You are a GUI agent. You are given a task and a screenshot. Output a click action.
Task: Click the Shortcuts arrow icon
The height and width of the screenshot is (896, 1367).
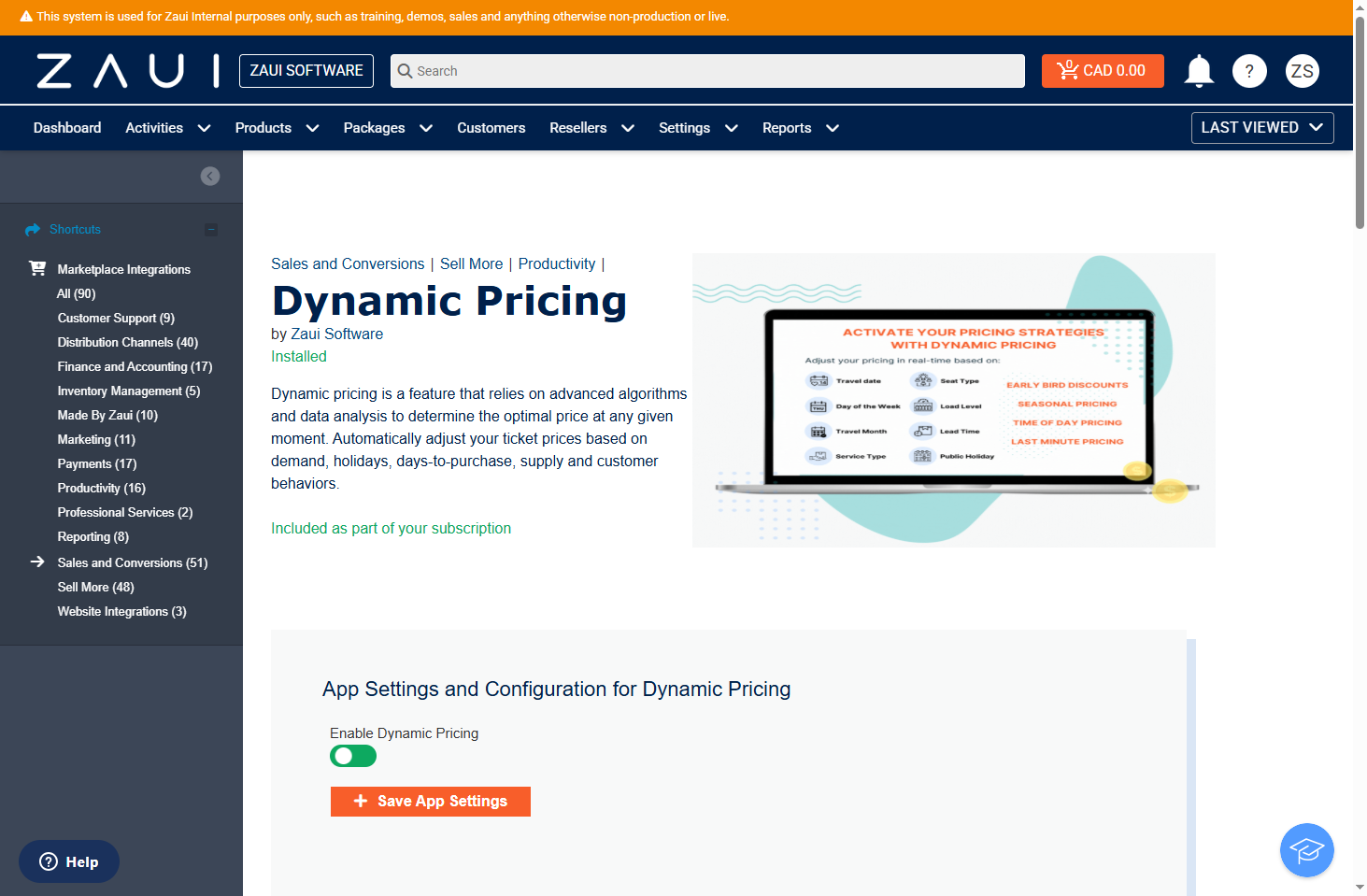33,230
